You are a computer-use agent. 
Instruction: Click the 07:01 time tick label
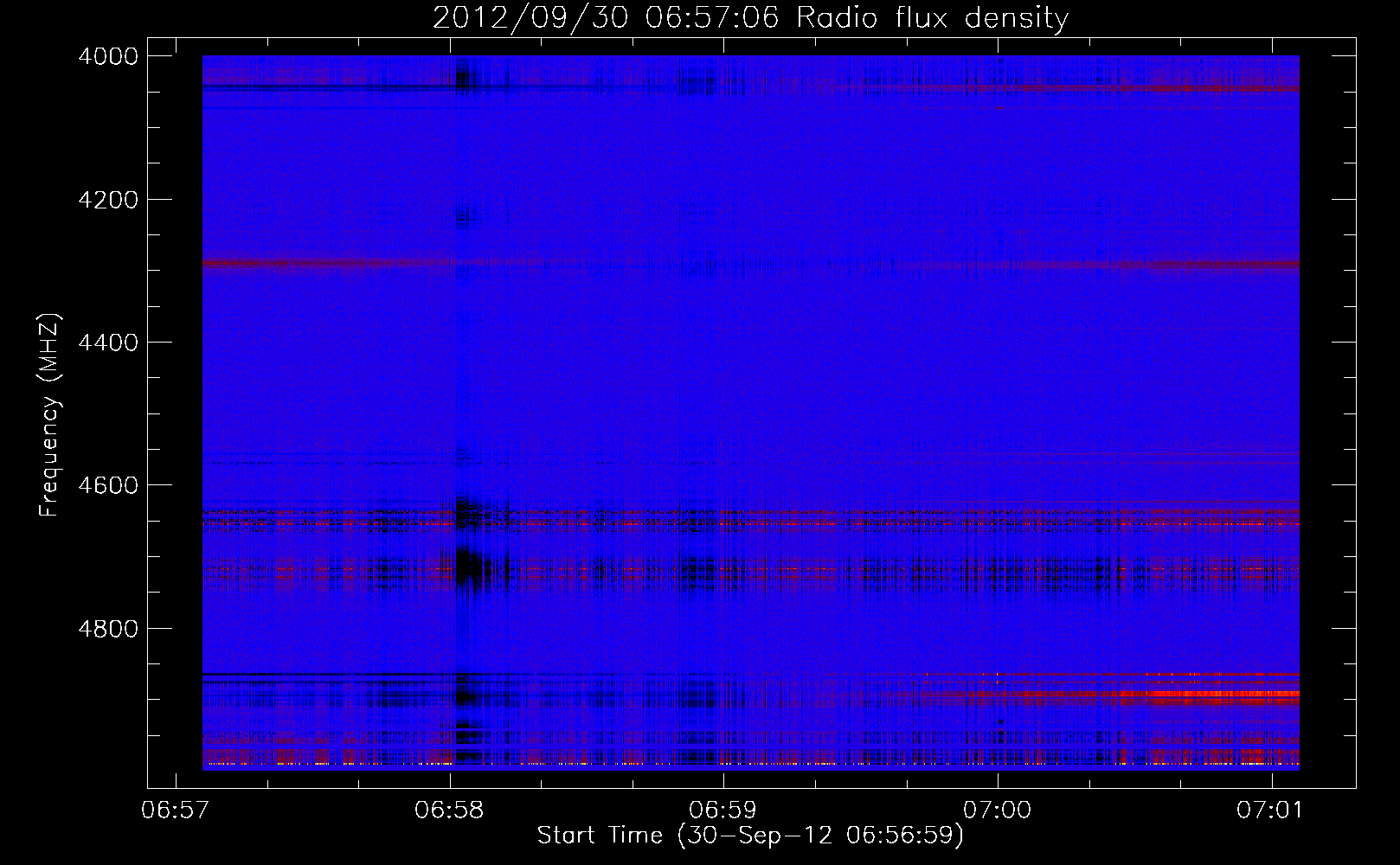(1271, 811)
